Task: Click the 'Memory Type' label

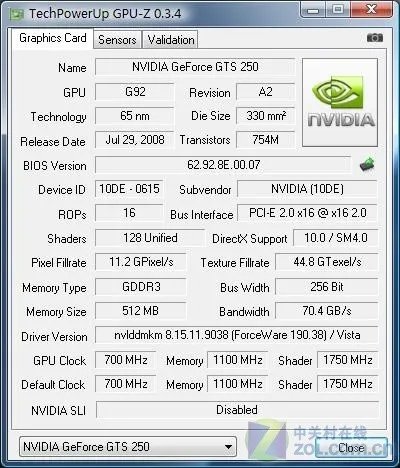Action: coord(54,288)
